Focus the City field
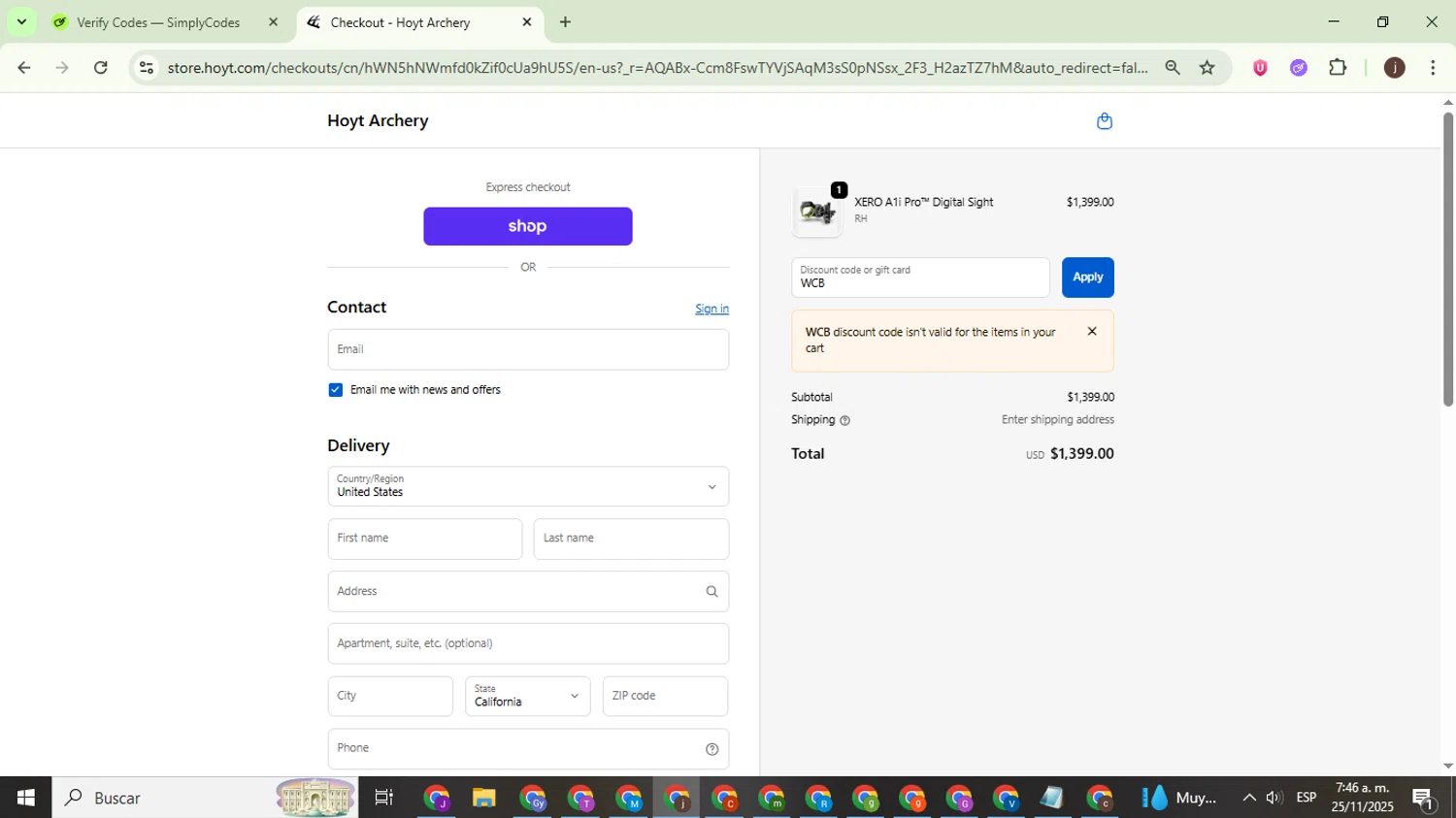The width and height of the screenshot is (1456, 818). click(390, 697)
